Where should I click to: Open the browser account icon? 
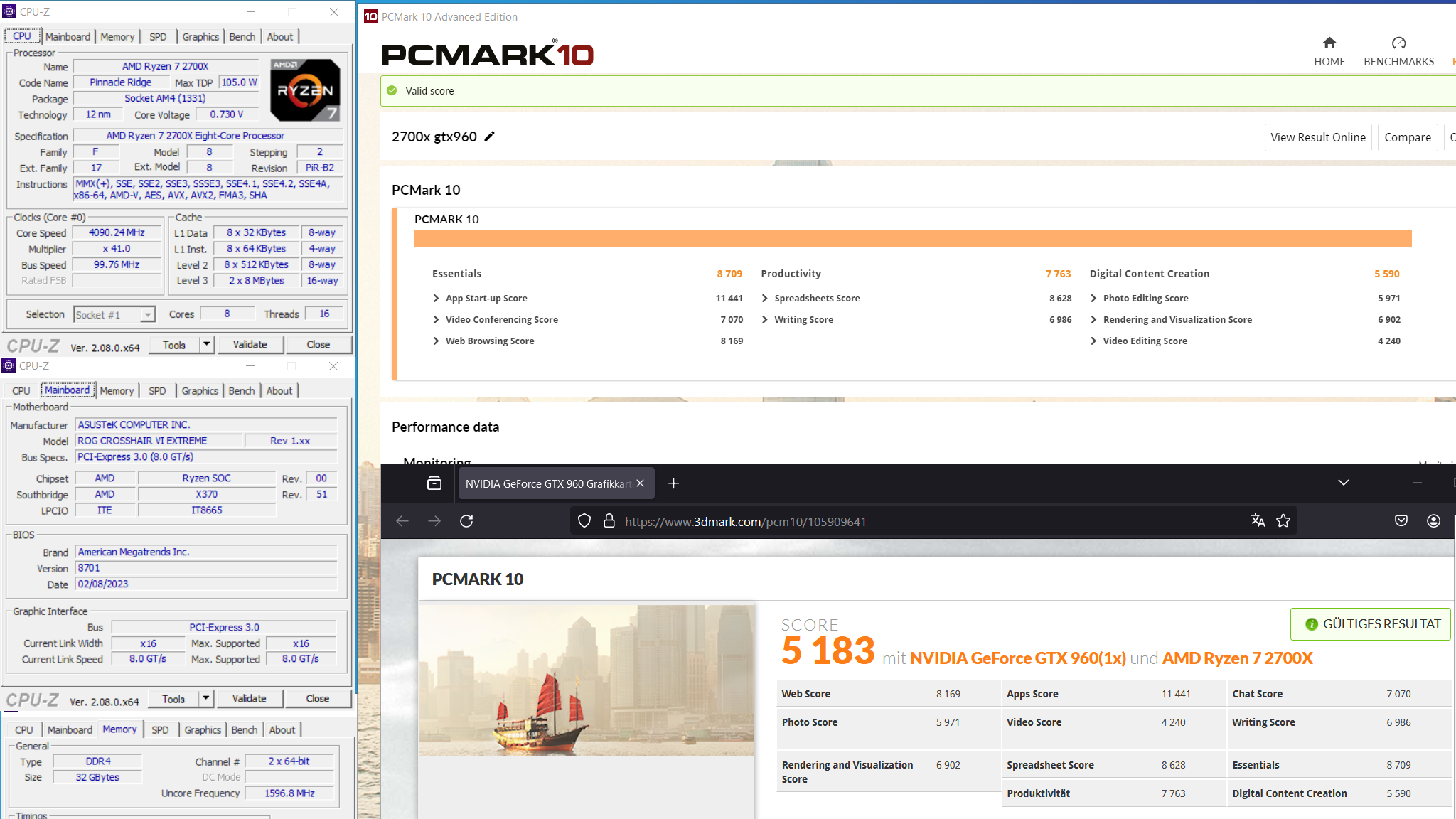(x=1434, y=521)
